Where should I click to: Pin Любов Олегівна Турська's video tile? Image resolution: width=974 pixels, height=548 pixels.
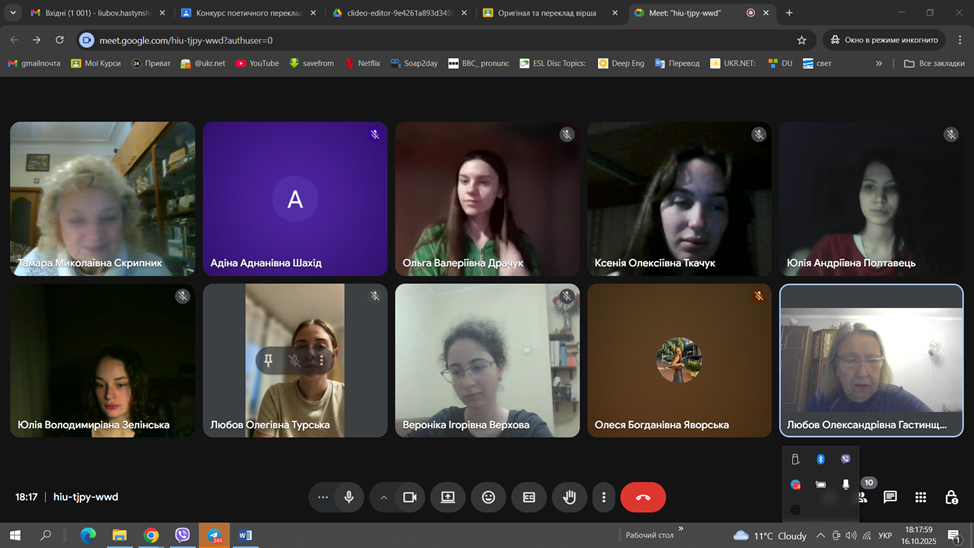[268, 360]
